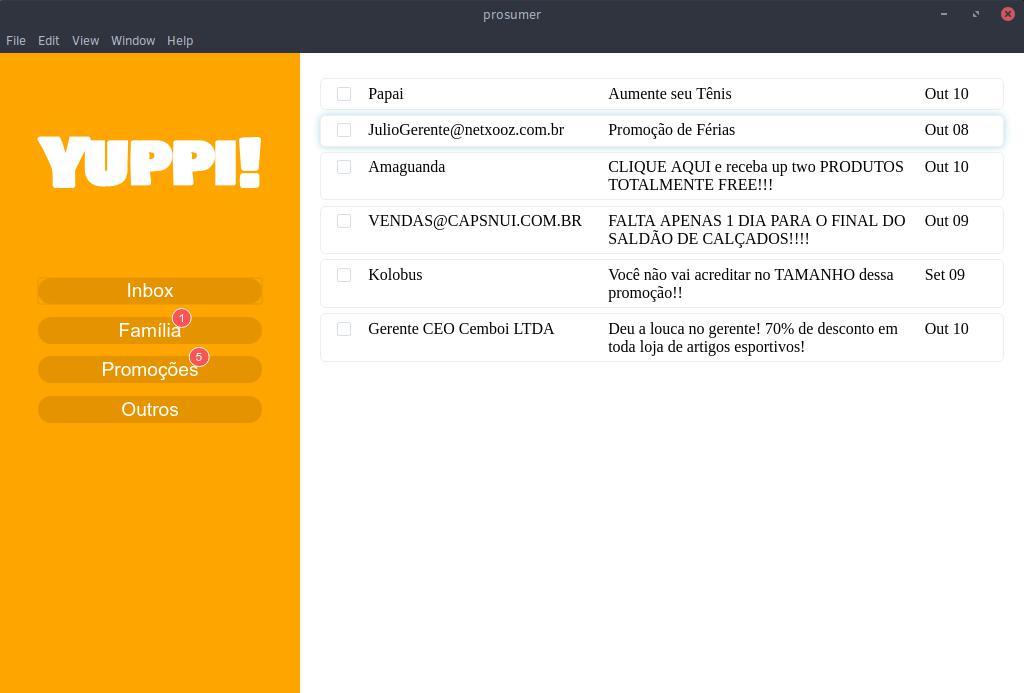The image size is (1024, 693).
Task: Open the Help menu
Action: (x=180, y=40)
